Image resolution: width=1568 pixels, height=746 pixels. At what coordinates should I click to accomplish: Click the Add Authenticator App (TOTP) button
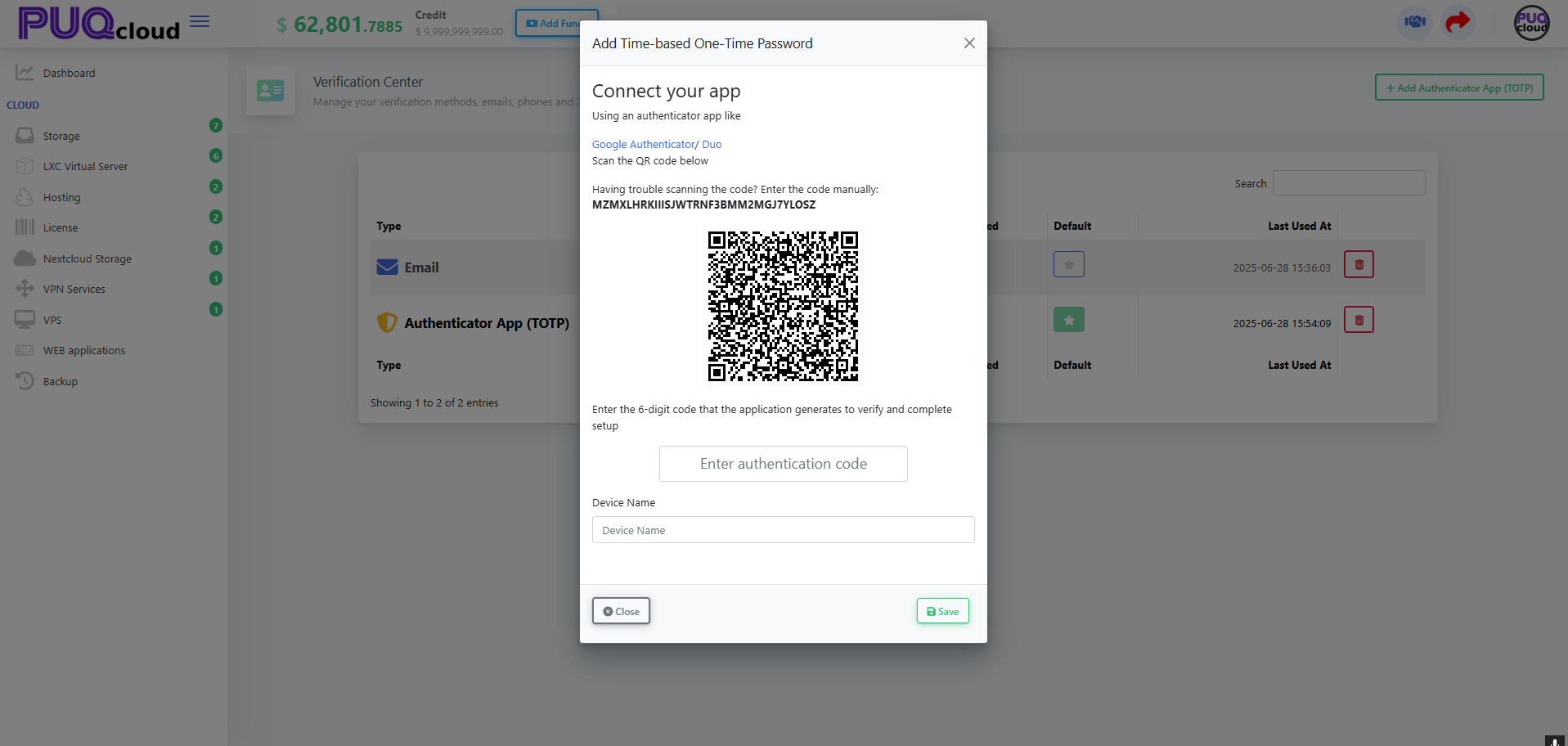(x=1459, y=88)
